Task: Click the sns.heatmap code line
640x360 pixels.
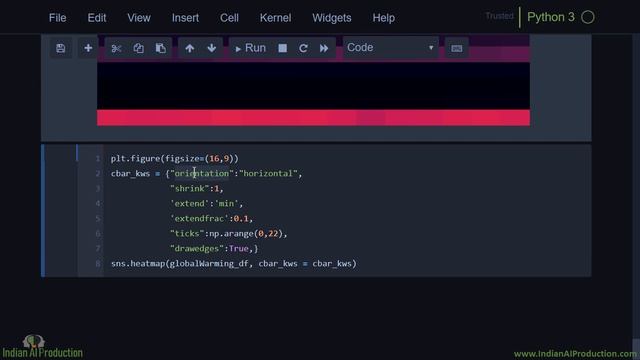Action: 234,264
